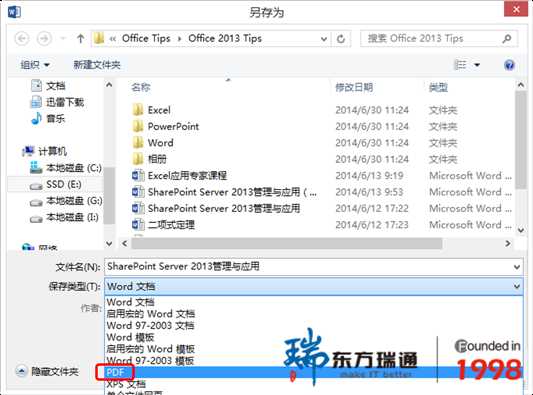The width and height of the screenshot is (533, 395).
Task: Sort by 名称 column header
Action: pos(141,88)
